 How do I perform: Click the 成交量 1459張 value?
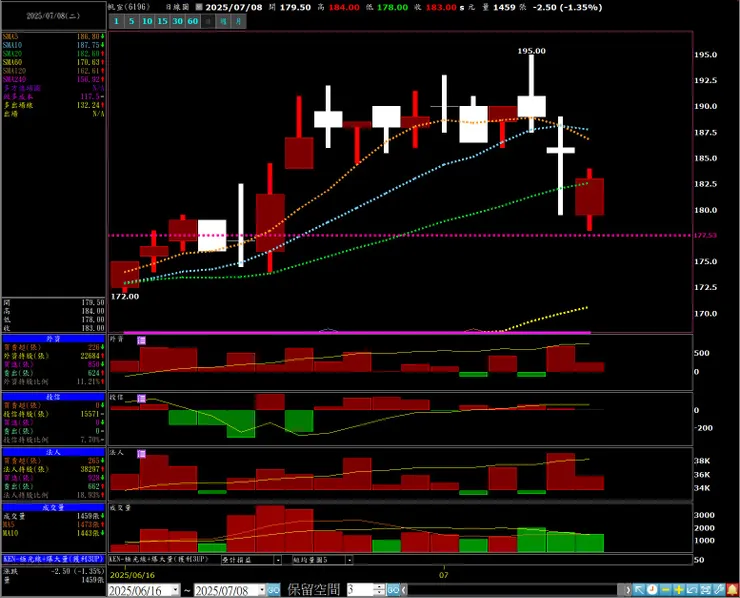tap(88, 516)
